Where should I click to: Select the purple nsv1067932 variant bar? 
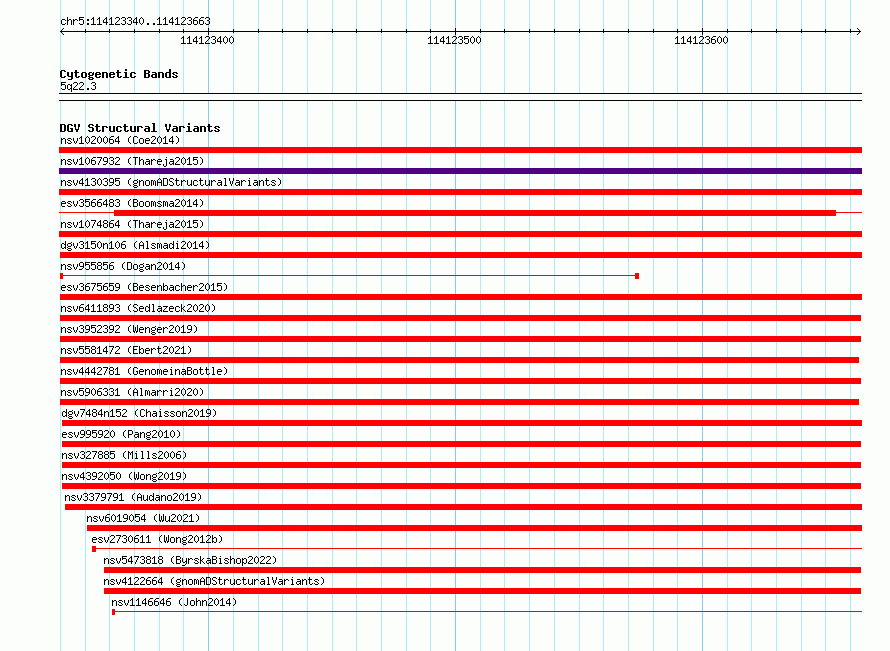(x=460, y=171)
